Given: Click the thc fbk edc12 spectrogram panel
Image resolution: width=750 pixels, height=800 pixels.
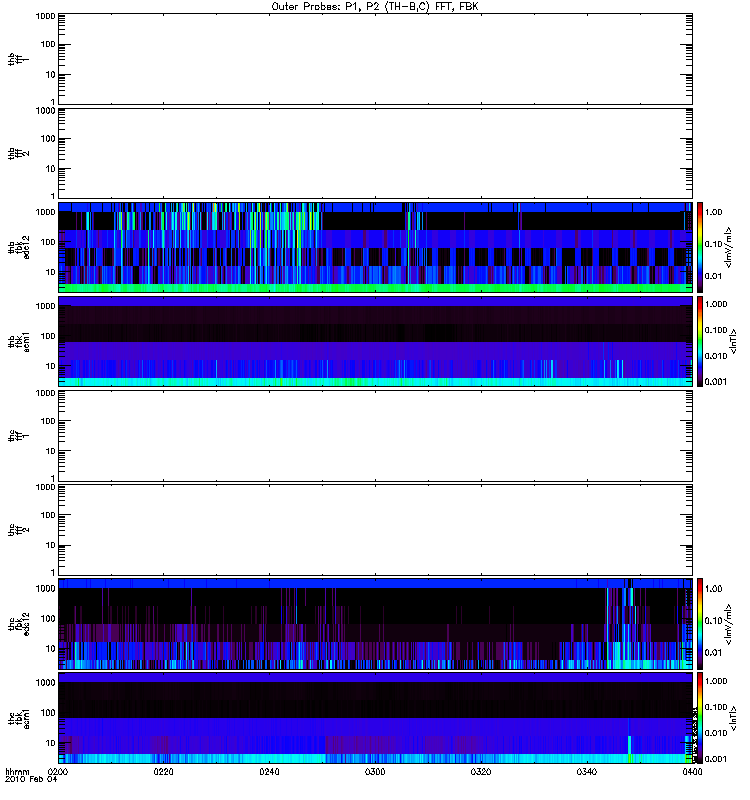Looking at the screenshot, I should [x=375, y=624].
